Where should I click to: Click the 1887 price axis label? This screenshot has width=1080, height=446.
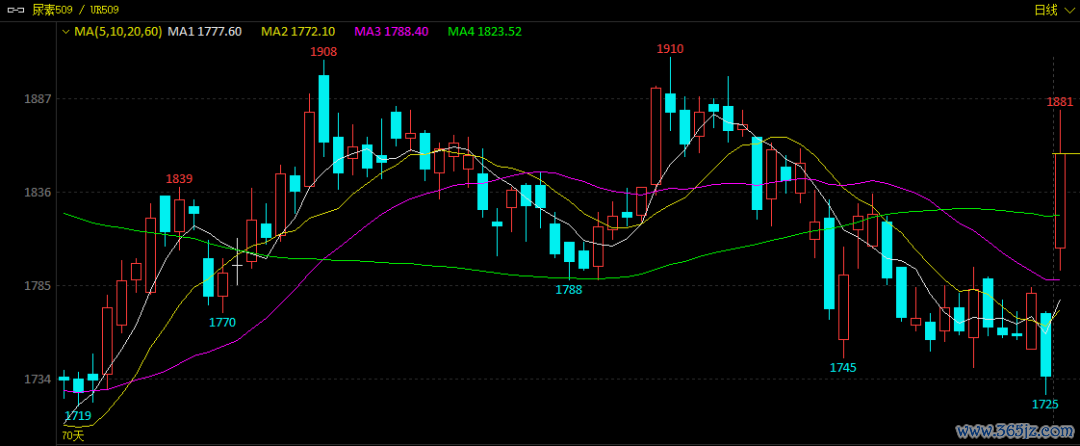[37, 99]
